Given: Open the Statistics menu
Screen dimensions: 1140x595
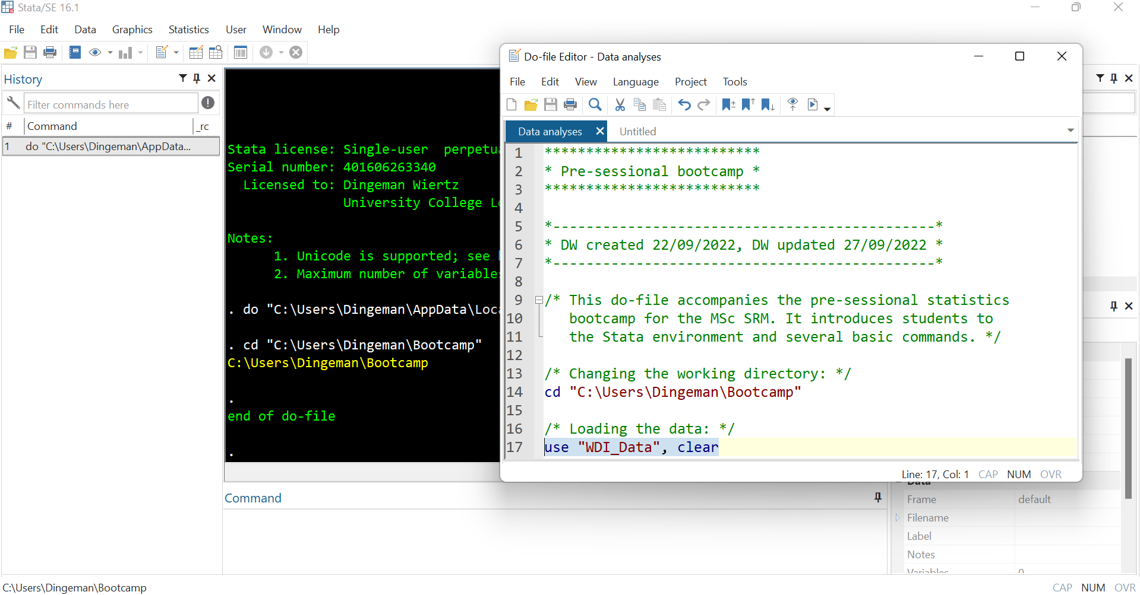Looking at the screenshot, I should (x=188, y=30).
